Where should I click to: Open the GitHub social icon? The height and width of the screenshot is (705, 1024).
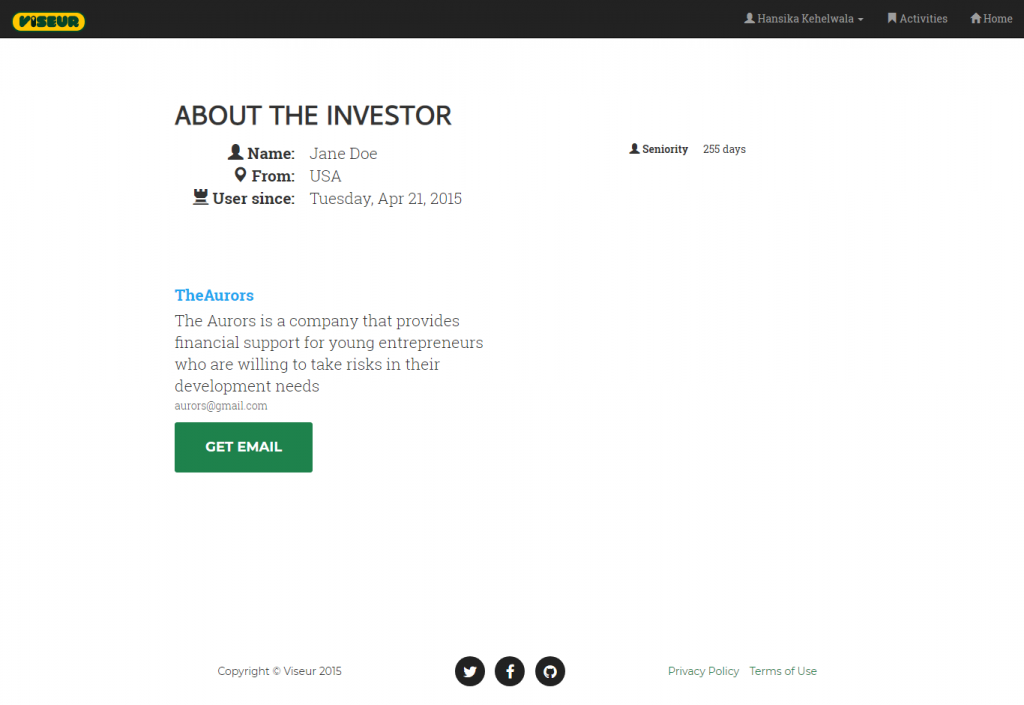tap(550, 671)
